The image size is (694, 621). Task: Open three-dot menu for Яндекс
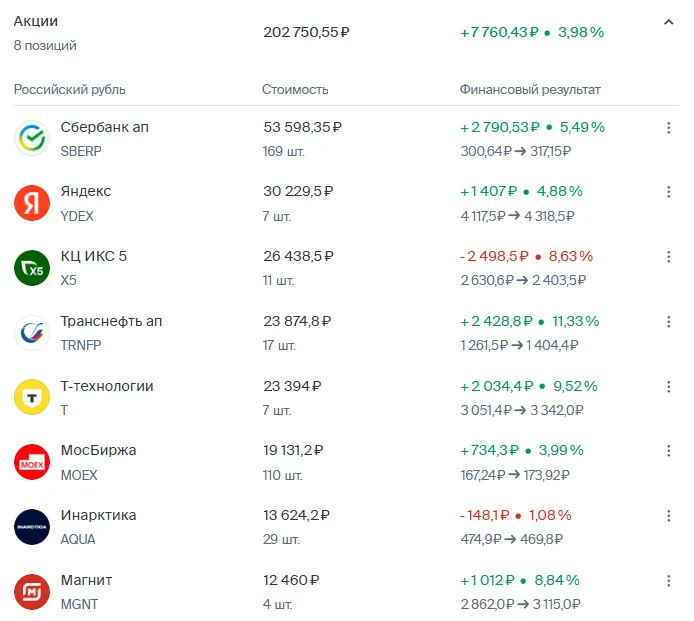pos(668,192)
